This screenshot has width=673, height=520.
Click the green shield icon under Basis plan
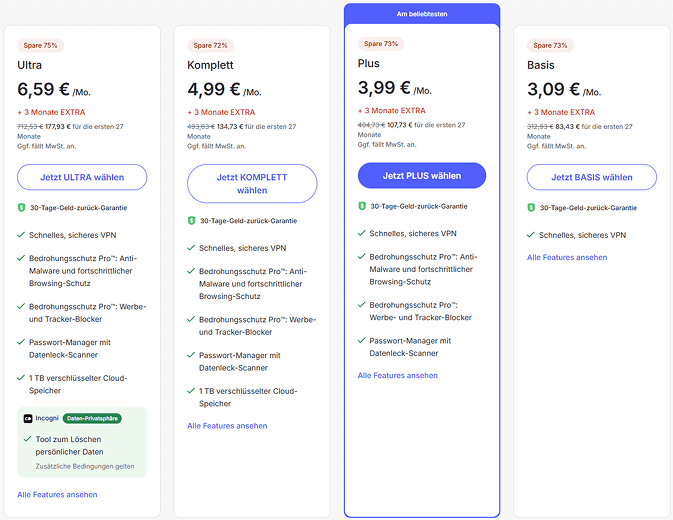coord(531,208)
